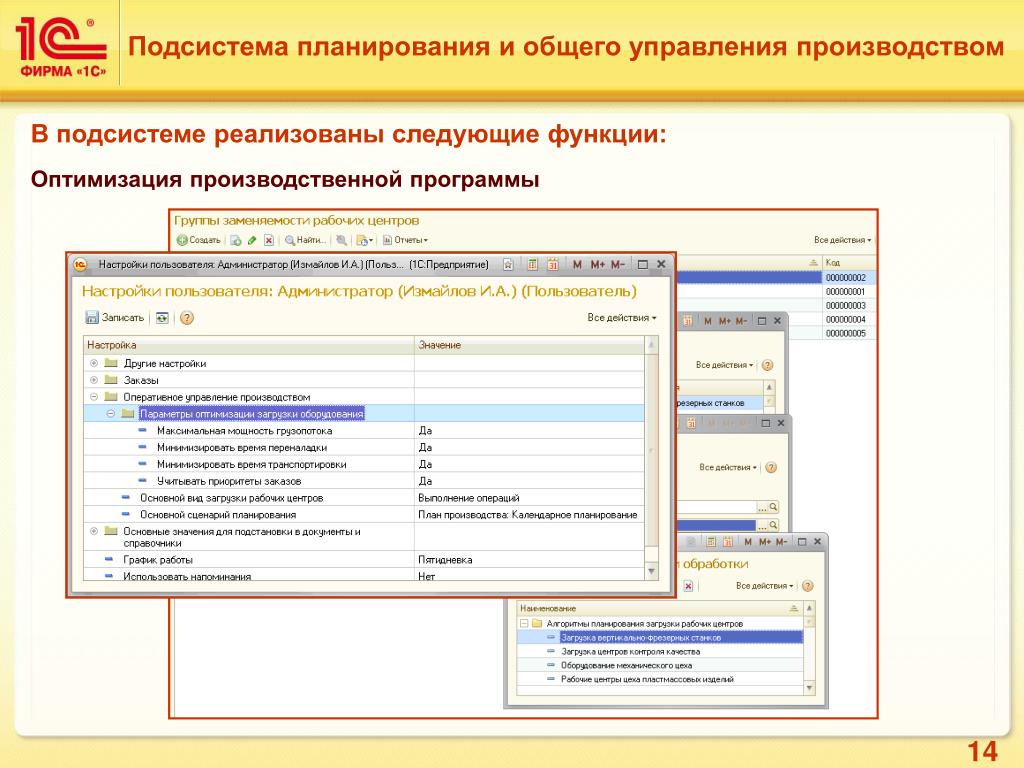Expand Основные значения для подстановки folder
The image size is (1024, 768).
coord(93,532)
